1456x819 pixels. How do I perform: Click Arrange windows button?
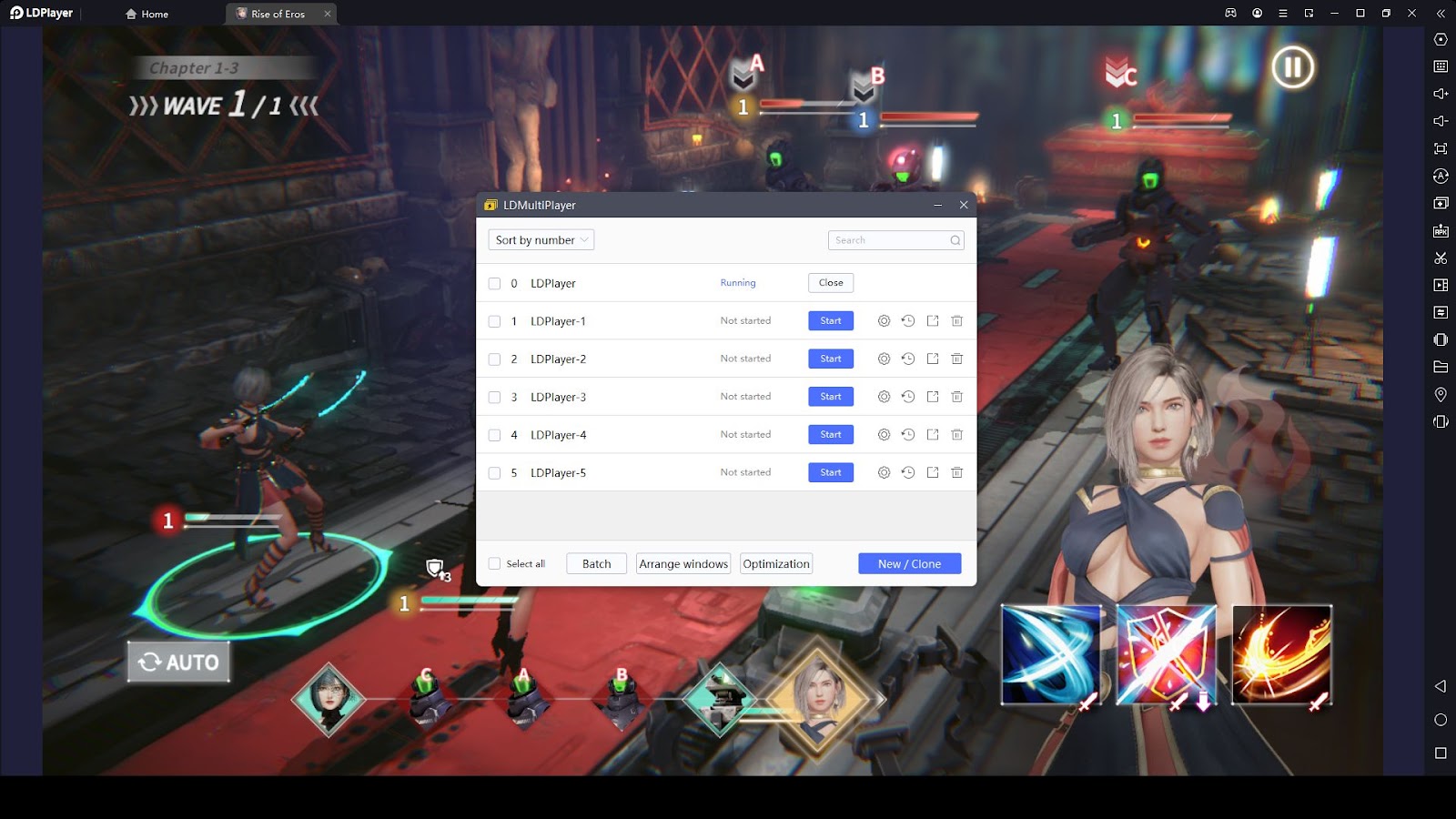[x=683, y=564]
